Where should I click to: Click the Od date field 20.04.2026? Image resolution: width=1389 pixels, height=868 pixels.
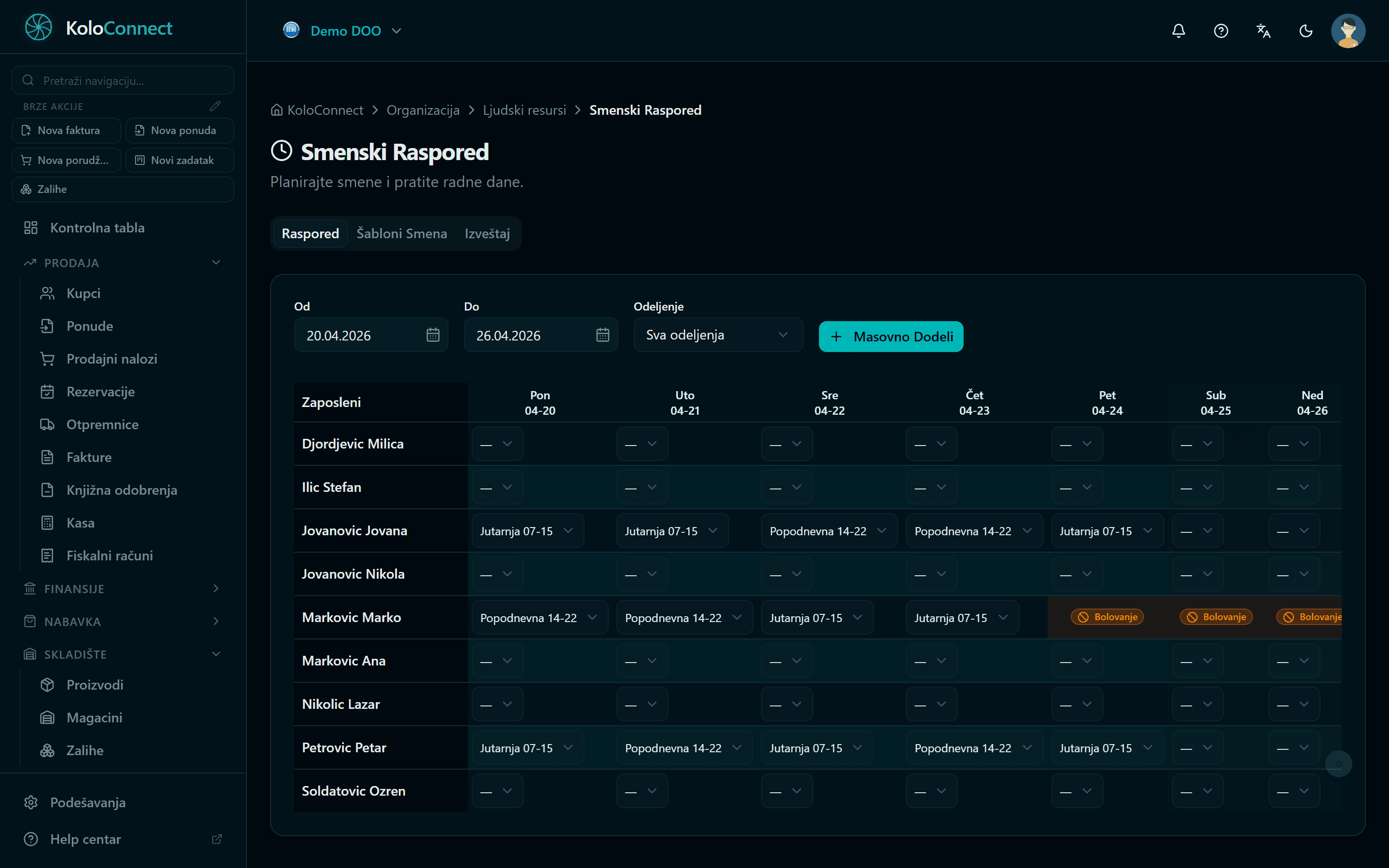[x=371, y=335]
